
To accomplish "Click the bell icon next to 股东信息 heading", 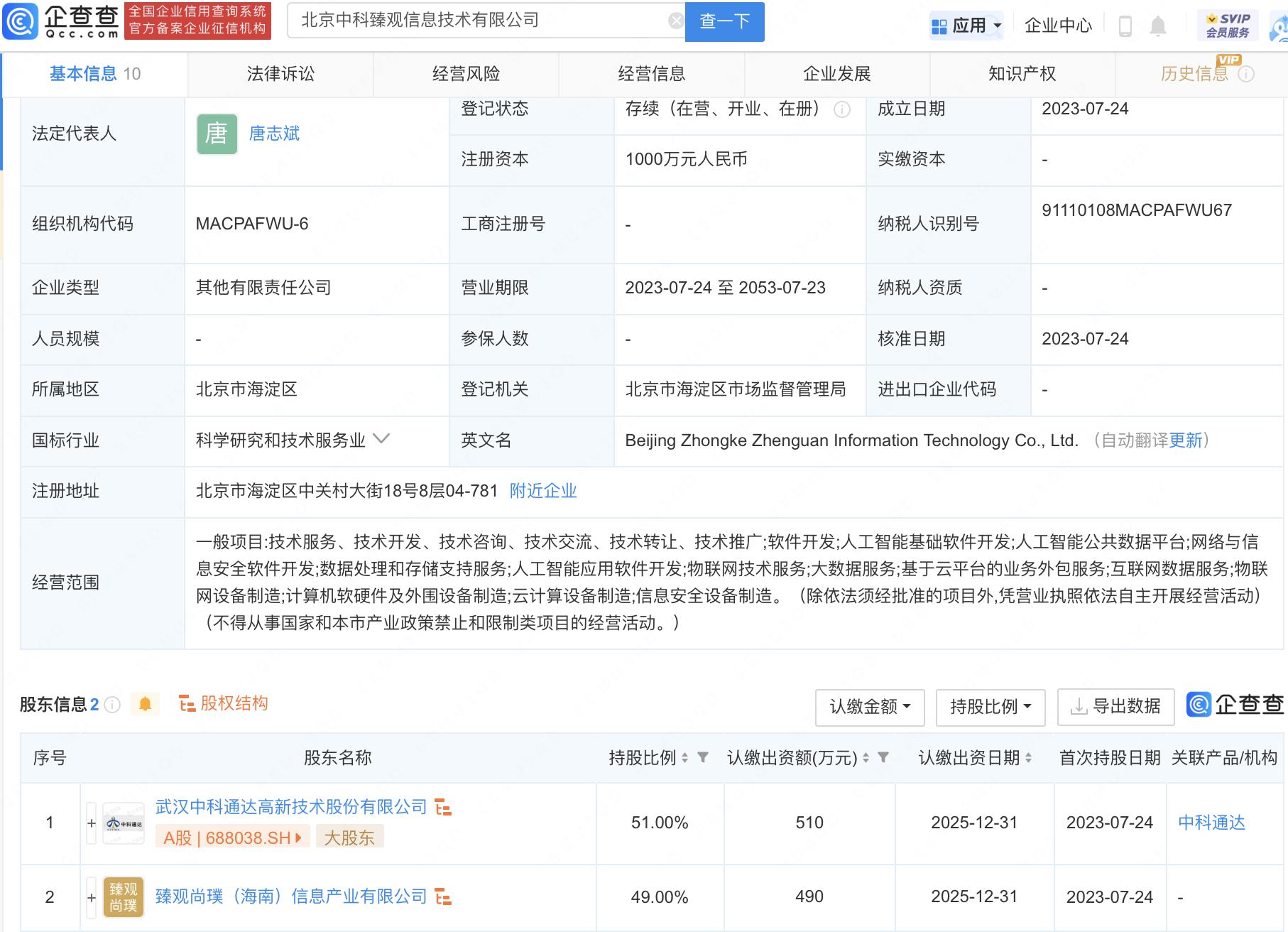I will point(146,704).
